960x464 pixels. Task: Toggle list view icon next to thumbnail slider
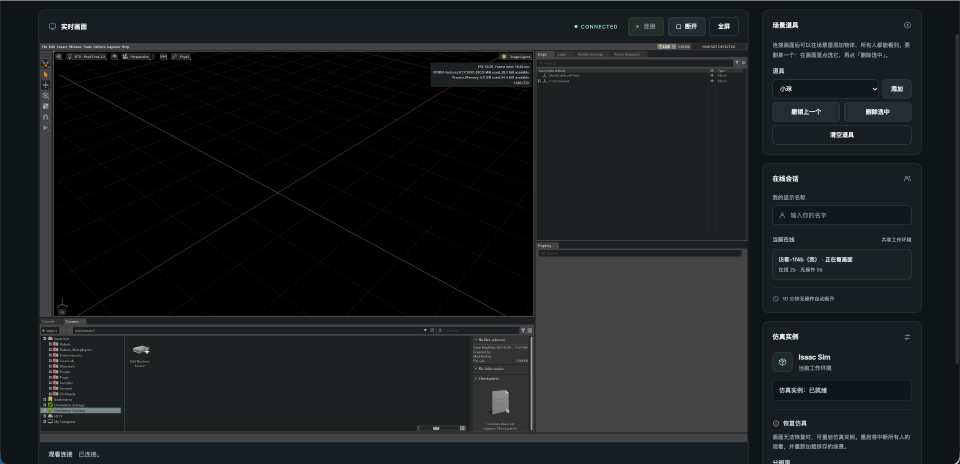[x=462, y=428]
